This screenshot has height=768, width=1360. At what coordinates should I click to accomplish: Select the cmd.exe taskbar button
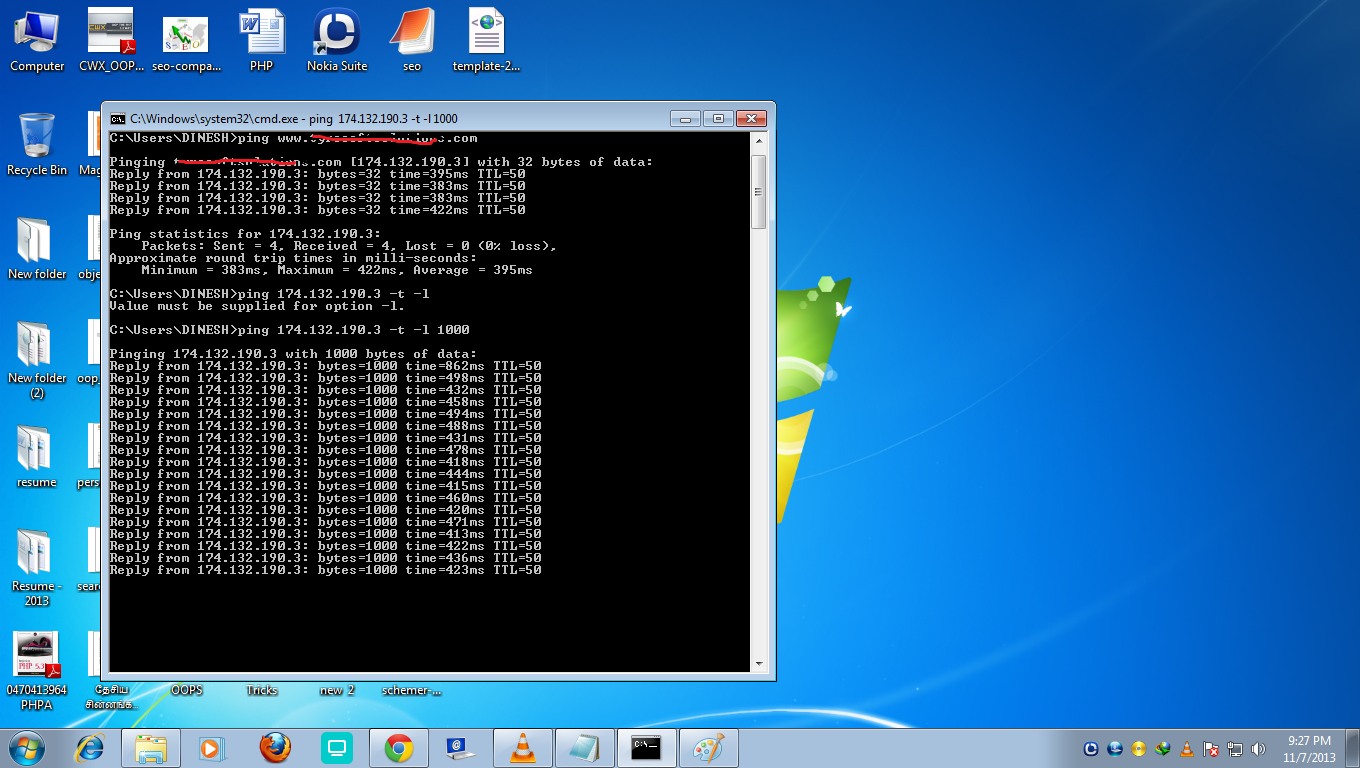pyautogui.click(x=647, y=747)
